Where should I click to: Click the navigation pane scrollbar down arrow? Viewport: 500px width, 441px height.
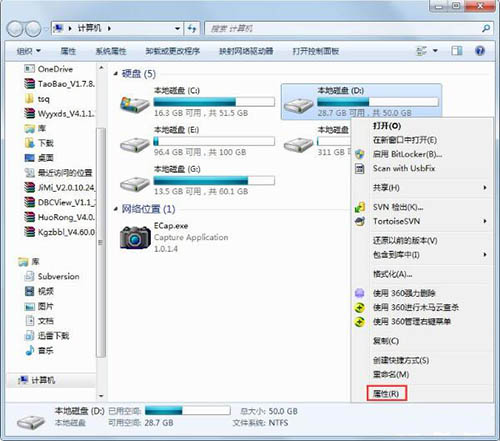[x=101, y=396]
